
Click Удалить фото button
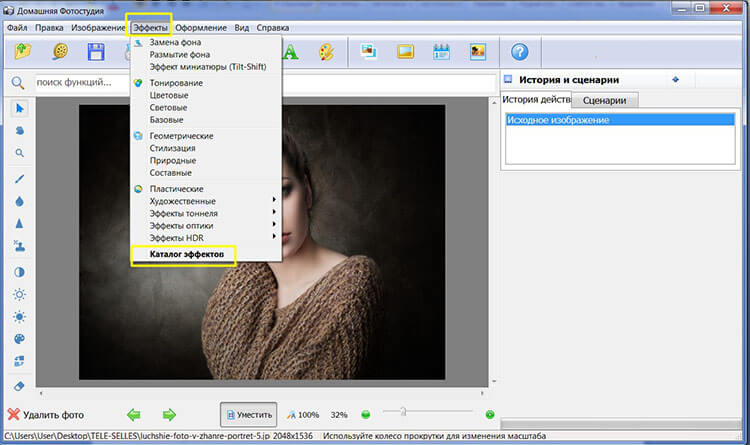(46, 414)
